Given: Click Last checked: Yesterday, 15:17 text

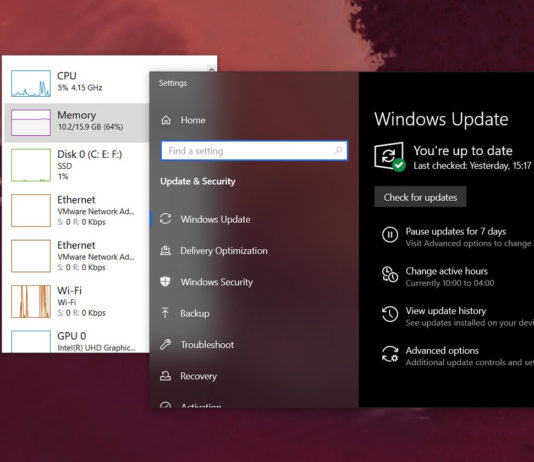Looking at the screenshot, I should coord(472,166).
